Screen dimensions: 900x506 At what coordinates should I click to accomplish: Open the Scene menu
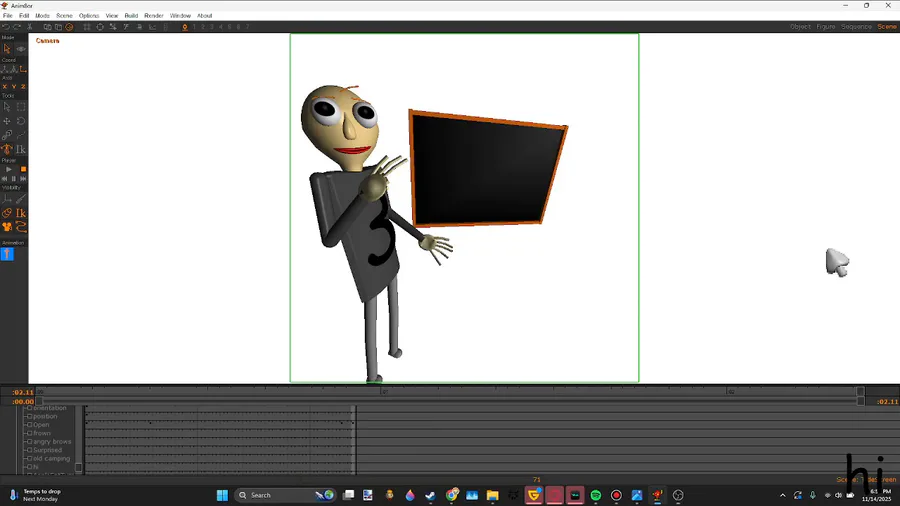tap(64, 15)
